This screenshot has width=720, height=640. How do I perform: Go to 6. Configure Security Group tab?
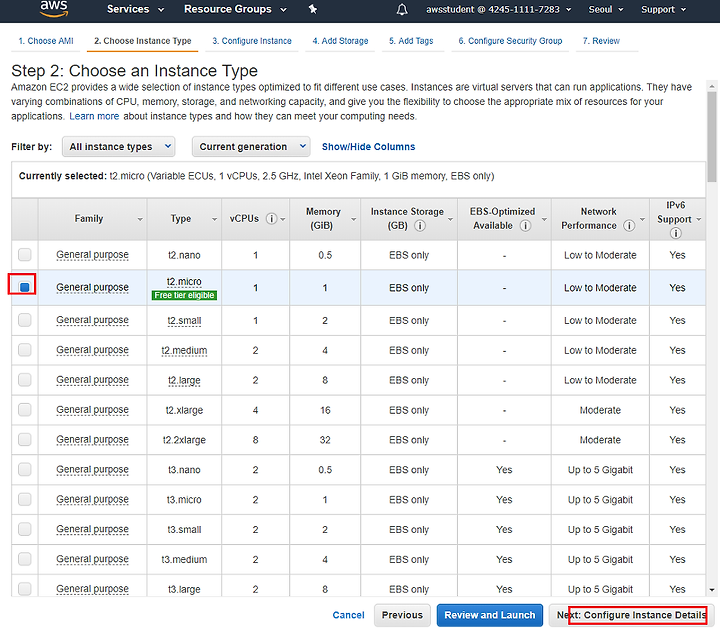pyautogui.click(x=510, y=41)
